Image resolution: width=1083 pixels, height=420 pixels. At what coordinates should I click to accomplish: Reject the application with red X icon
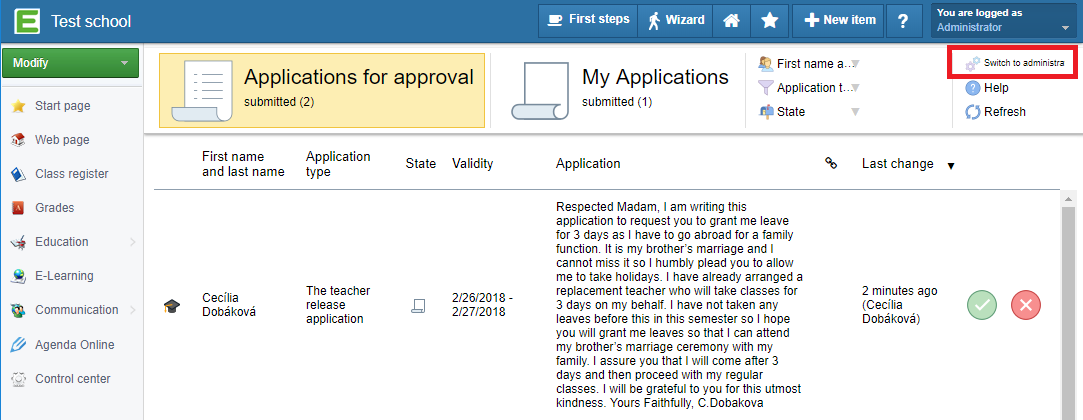1026,305
